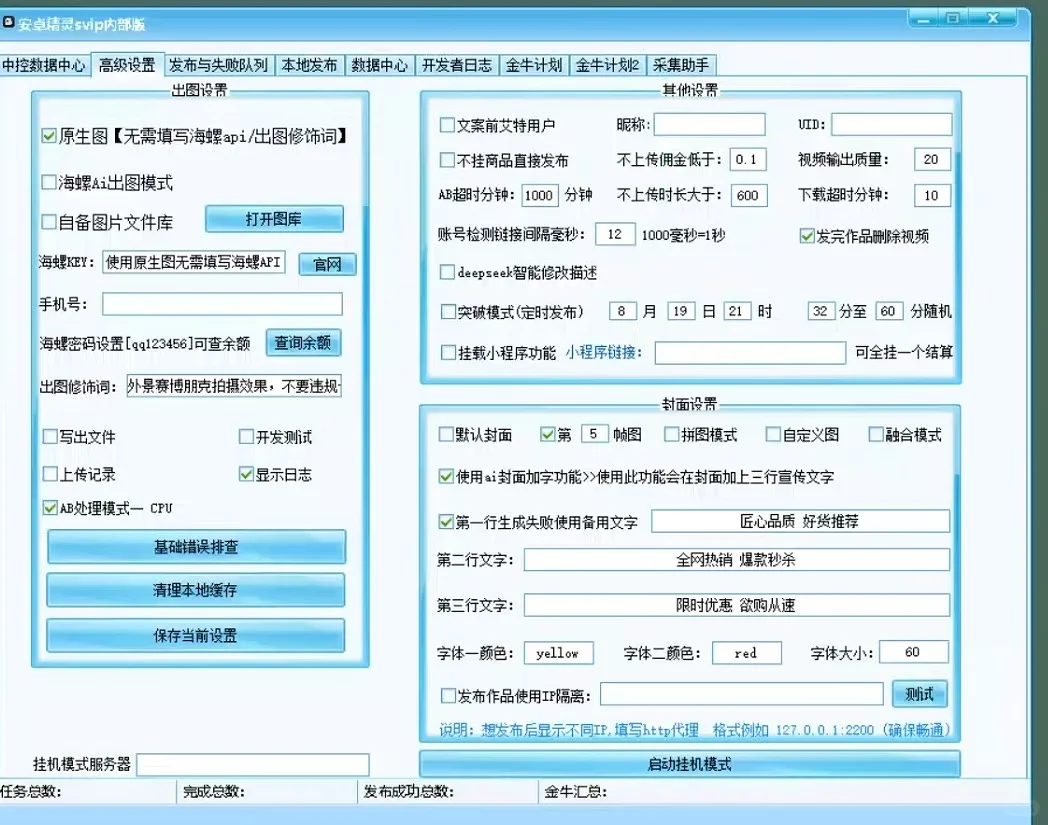The image size is (1048, 825).
Task: Start 启动挂机模式 button
Action: pos(690,763)
